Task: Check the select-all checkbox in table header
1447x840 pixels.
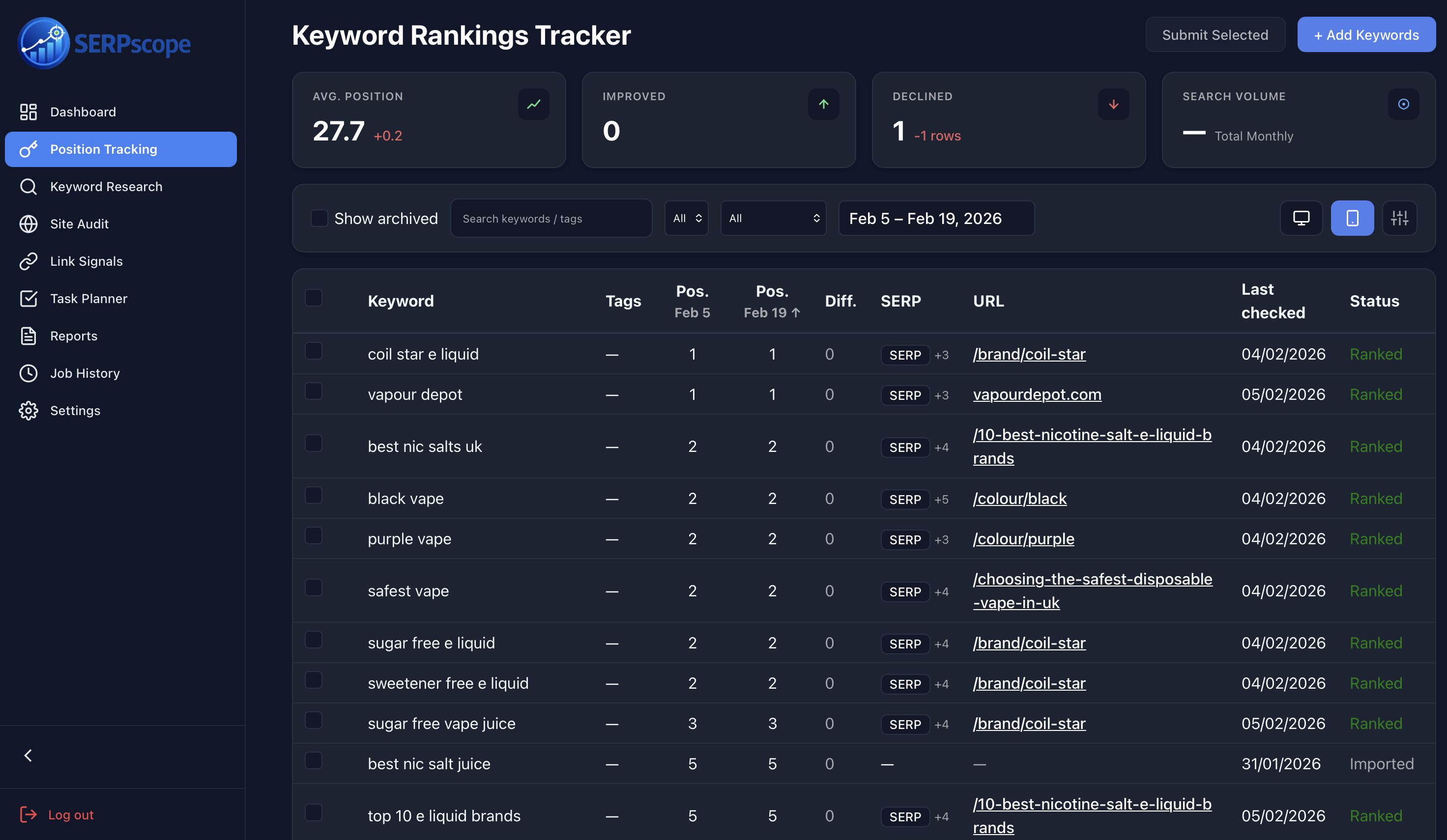Action: coord(314,297)
